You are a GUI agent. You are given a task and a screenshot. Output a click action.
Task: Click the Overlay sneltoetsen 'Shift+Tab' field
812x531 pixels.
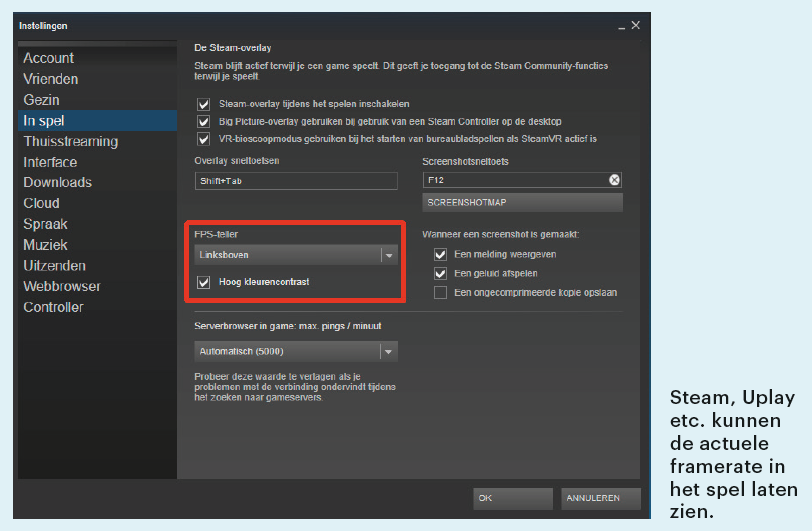[295, 180]
